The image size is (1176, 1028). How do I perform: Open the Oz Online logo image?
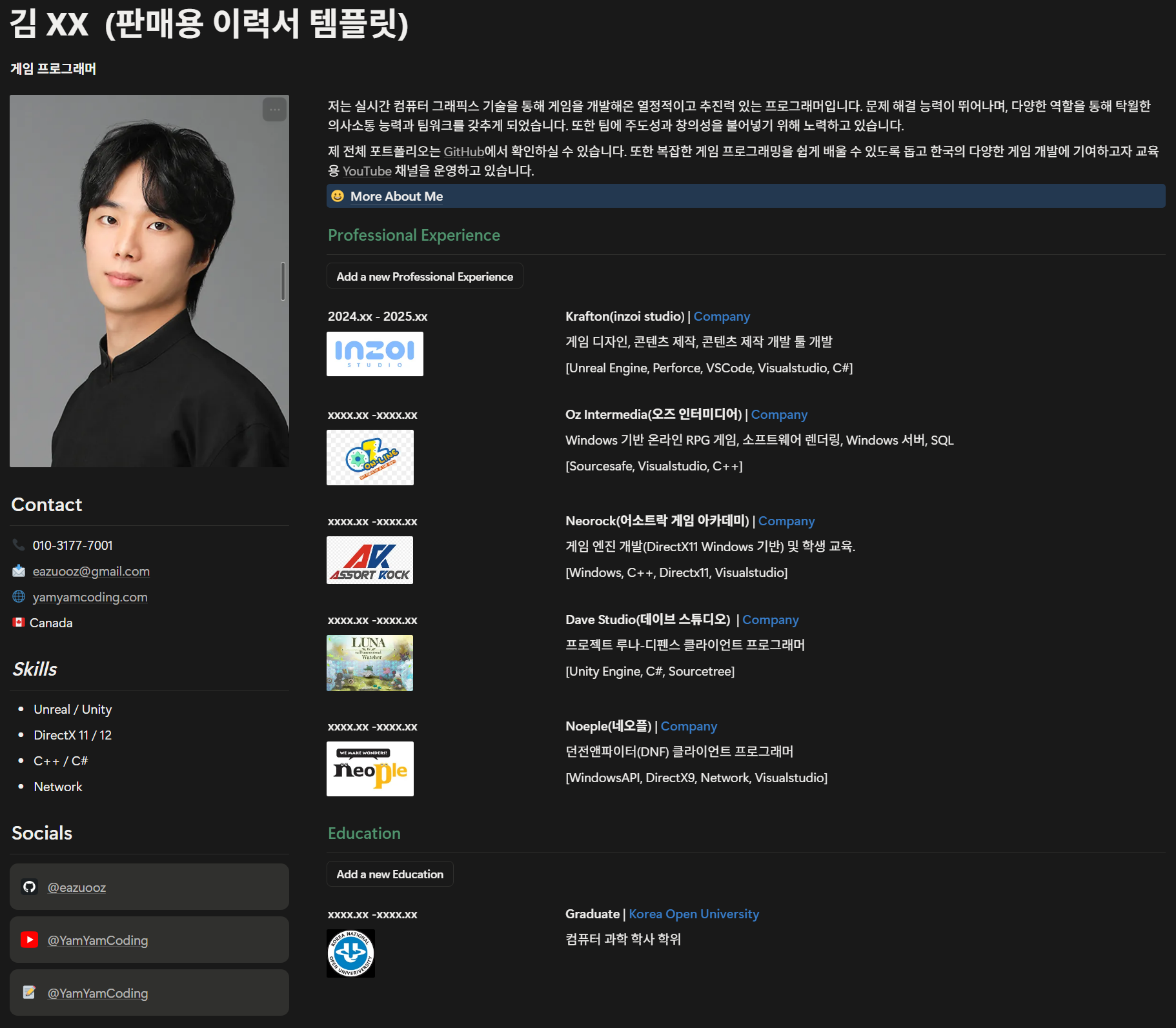pos(370,458)
